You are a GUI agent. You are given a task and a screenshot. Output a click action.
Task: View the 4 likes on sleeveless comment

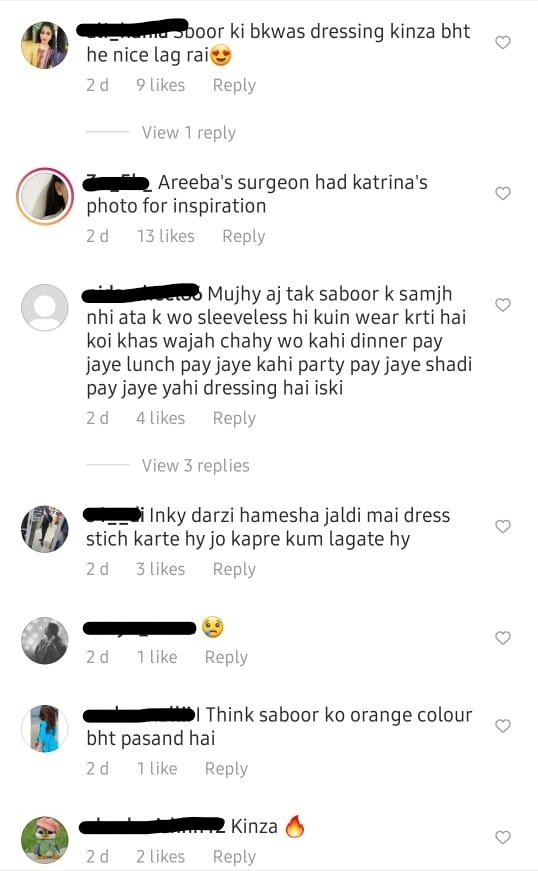click(160, 418)
